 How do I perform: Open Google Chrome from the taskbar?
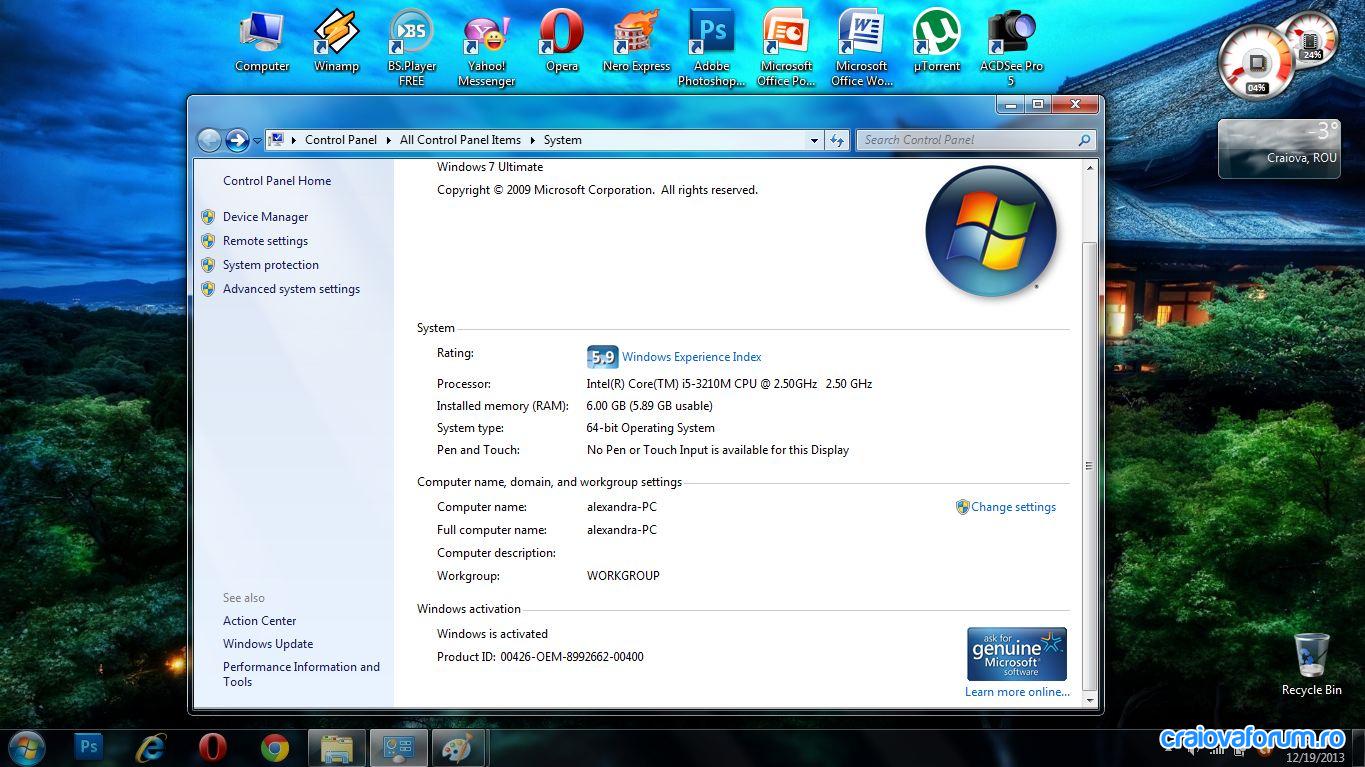tap(274, 747)
